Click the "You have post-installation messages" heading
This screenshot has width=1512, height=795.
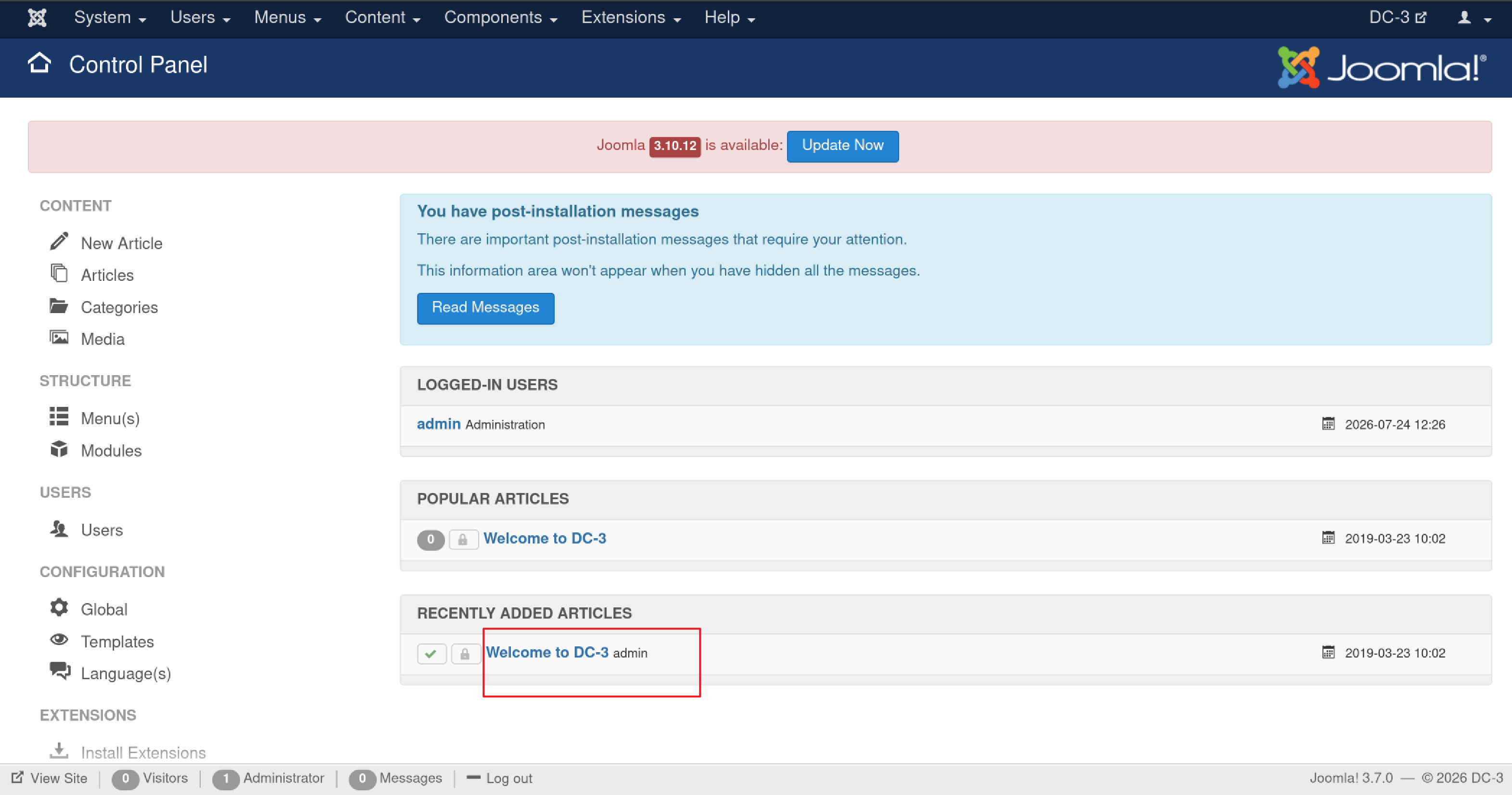coord(558,211)
